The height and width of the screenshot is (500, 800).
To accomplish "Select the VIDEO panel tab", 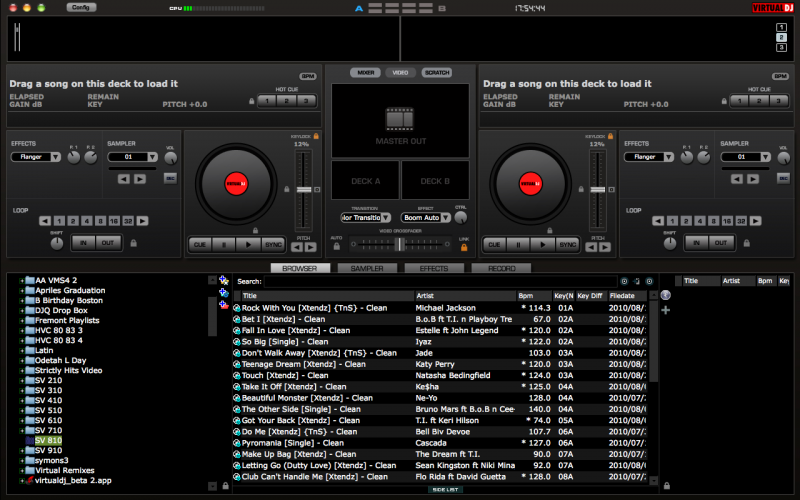I will pyautogui.click(x=401, y=73).
